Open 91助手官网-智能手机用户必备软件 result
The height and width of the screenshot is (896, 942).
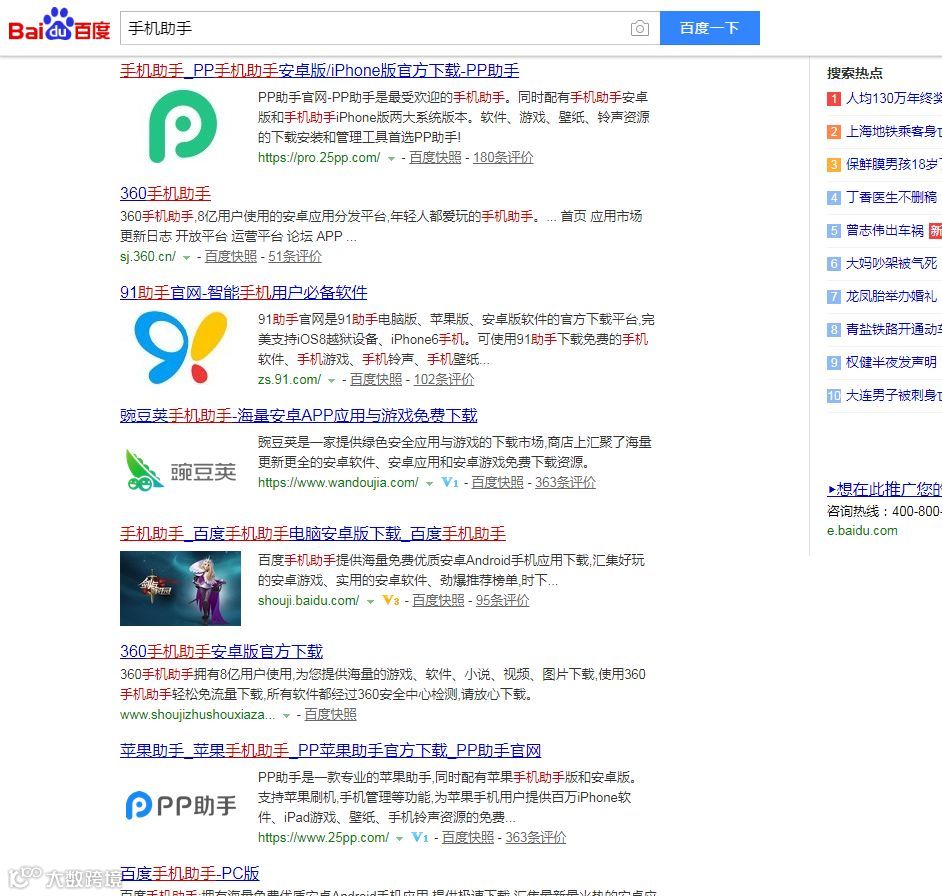[x=243, y=293]
